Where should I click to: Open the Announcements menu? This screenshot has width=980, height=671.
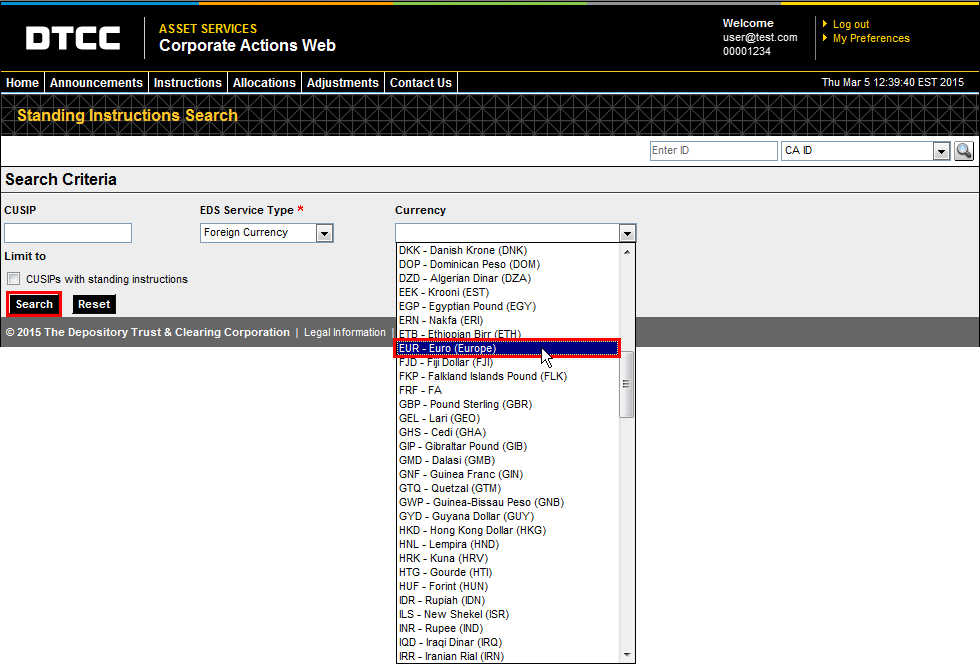[x=96, y=83]
